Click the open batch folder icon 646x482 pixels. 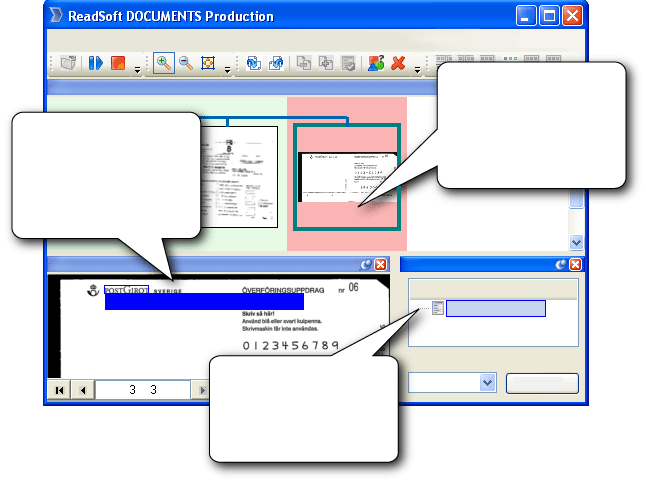tap(69, 63)
